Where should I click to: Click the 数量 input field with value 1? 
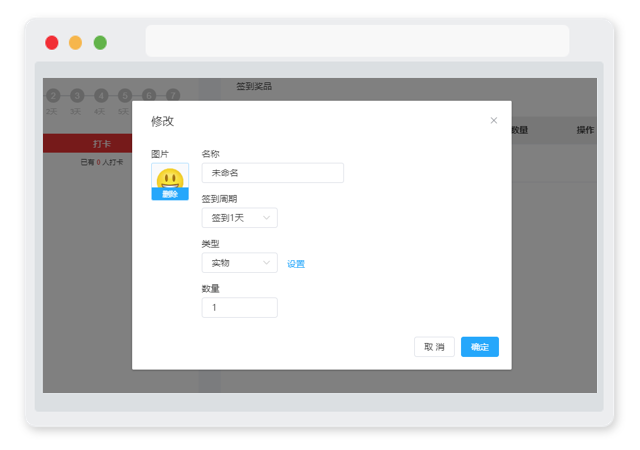(x=240, y=307)
